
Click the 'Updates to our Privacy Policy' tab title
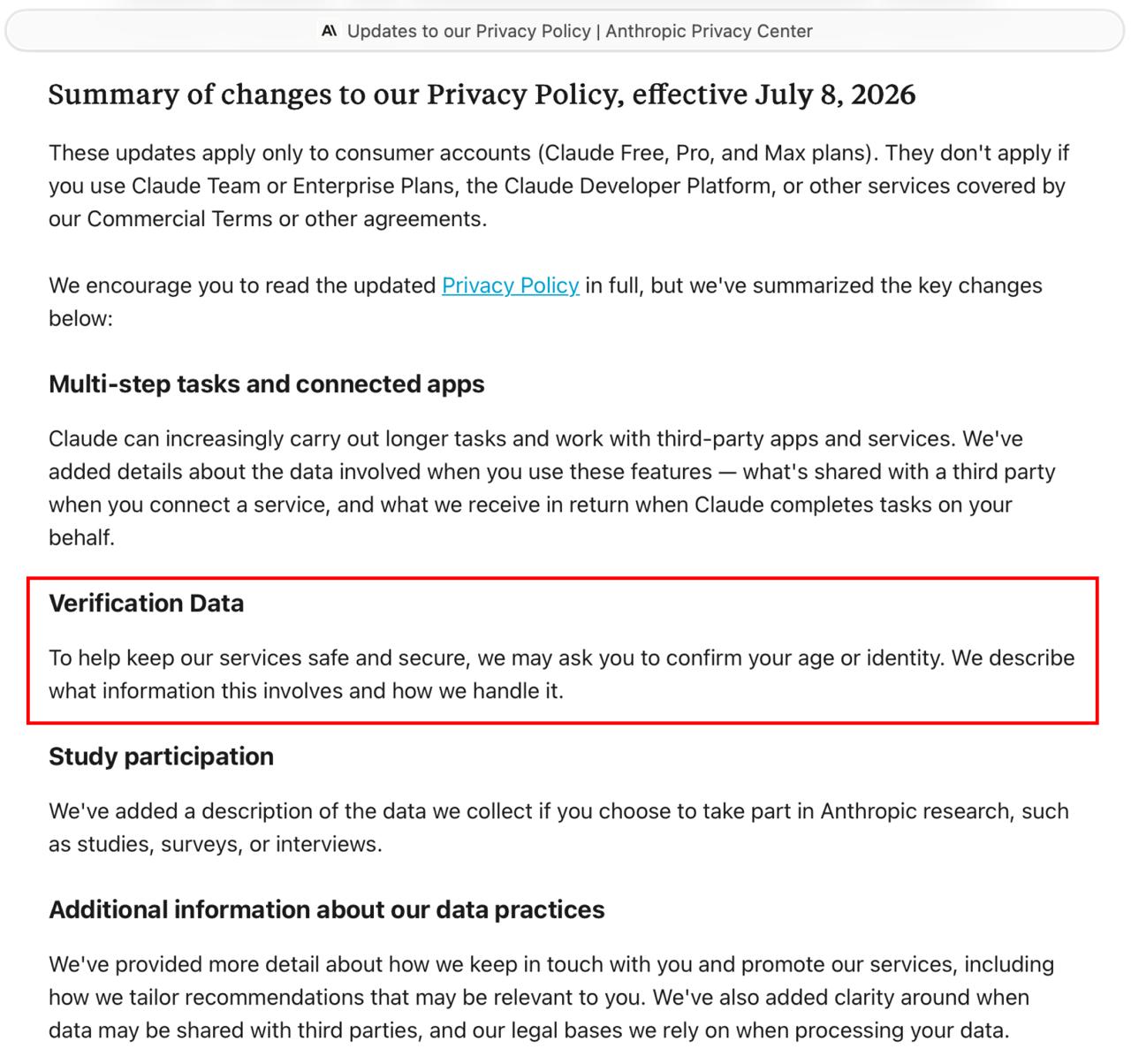tap(468, 31)
